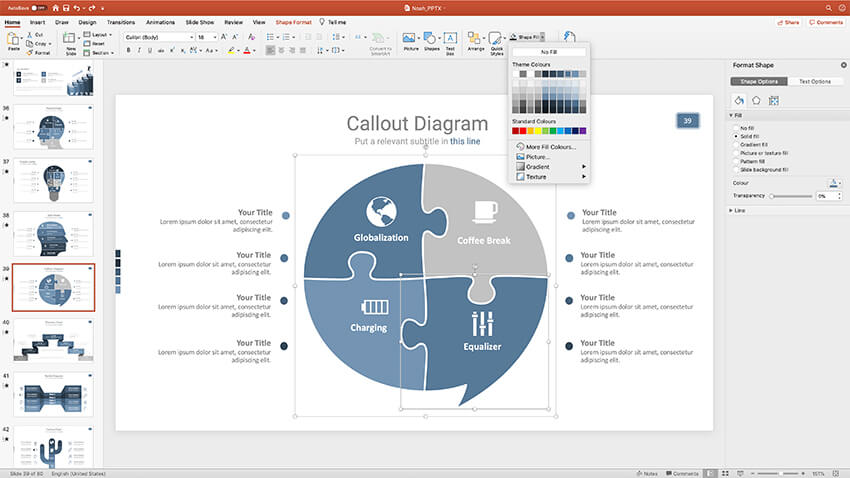Select the Text Options tab
The image size is (850, 478).
point(814,81)
